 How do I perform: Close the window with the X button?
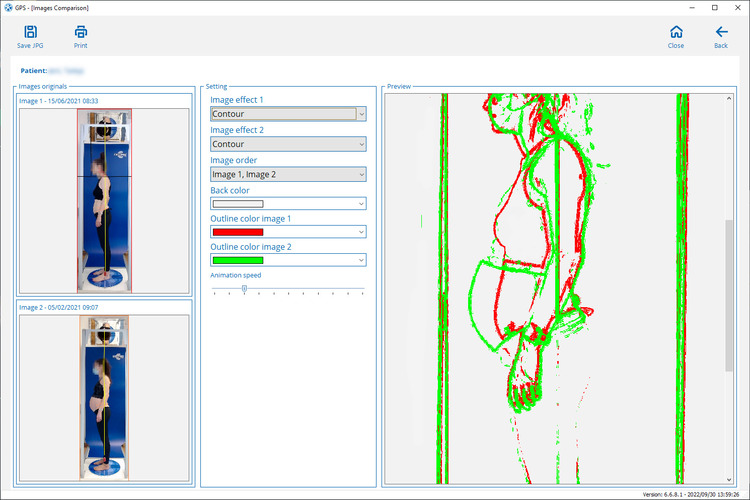click(738, 8)
